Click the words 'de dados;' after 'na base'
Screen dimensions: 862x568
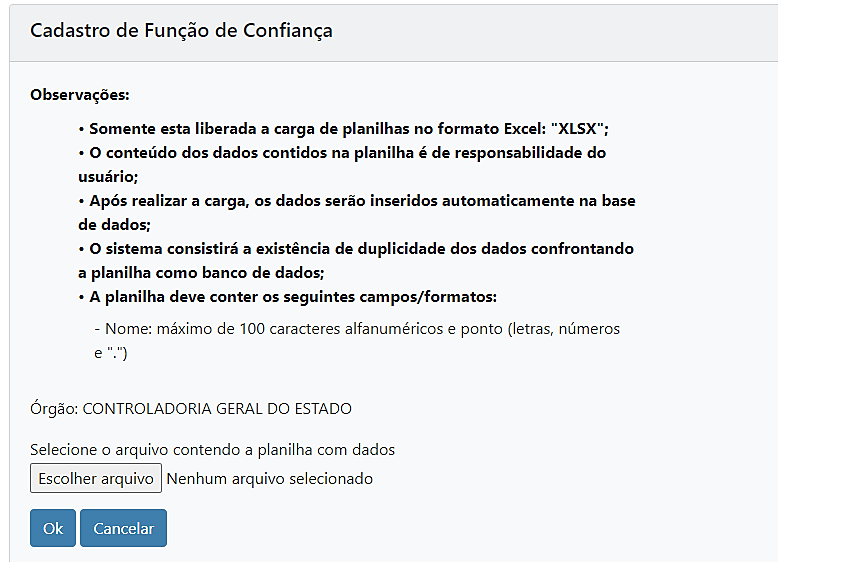(x=113, y=224)
